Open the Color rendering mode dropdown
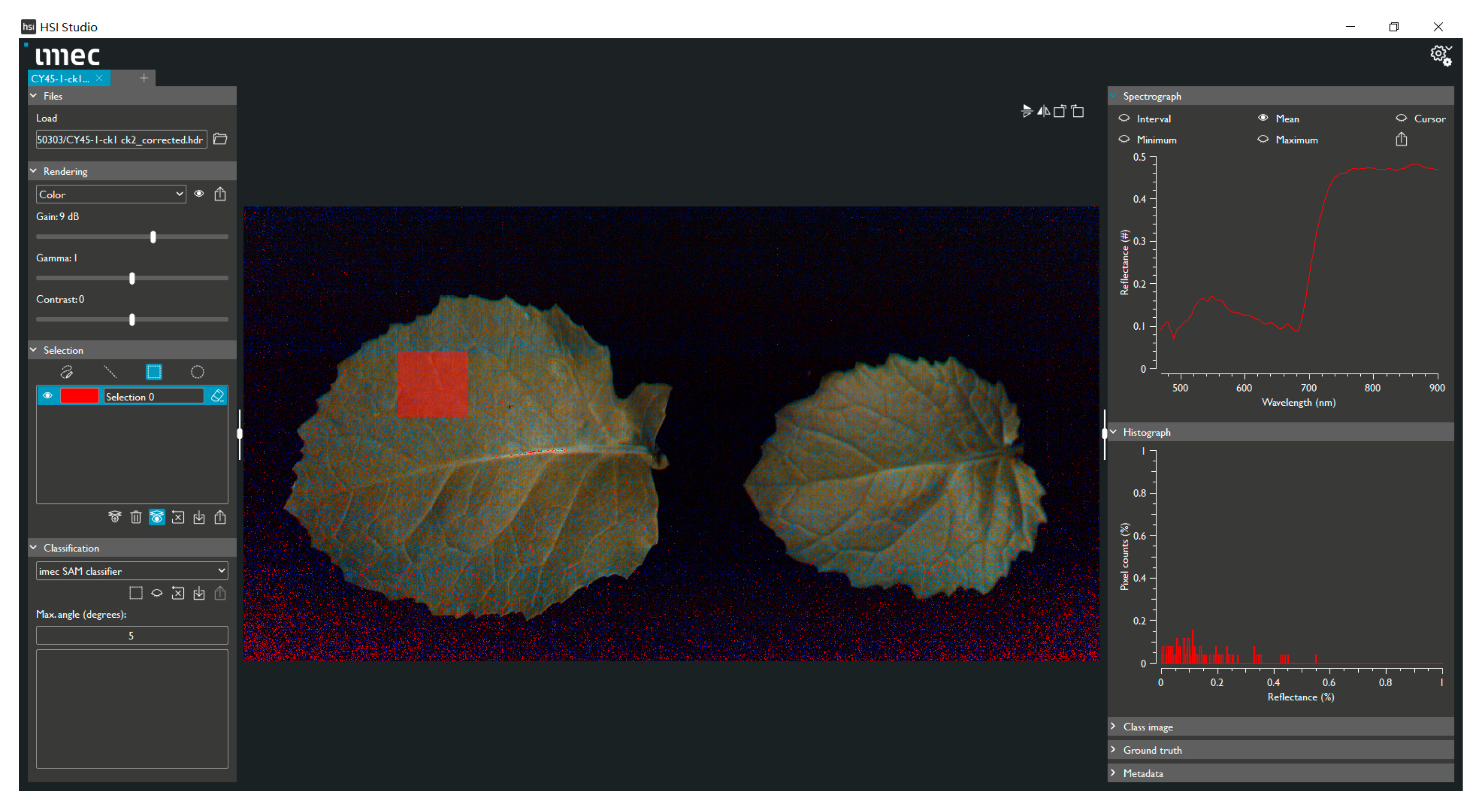Screen dimensions: 1477x812 pos(111,194)
